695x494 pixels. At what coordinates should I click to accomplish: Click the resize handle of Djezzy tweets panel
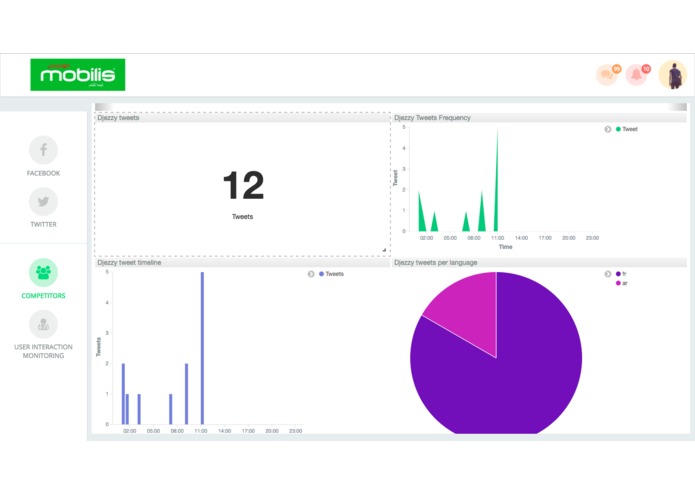(384, 250)
